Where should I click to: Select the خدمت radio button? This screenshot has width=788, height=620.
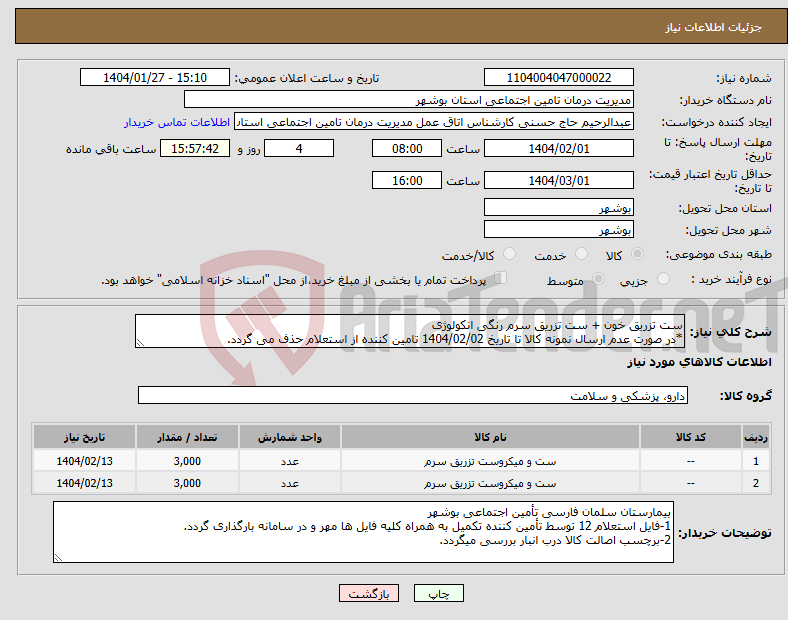click(581, 254)
